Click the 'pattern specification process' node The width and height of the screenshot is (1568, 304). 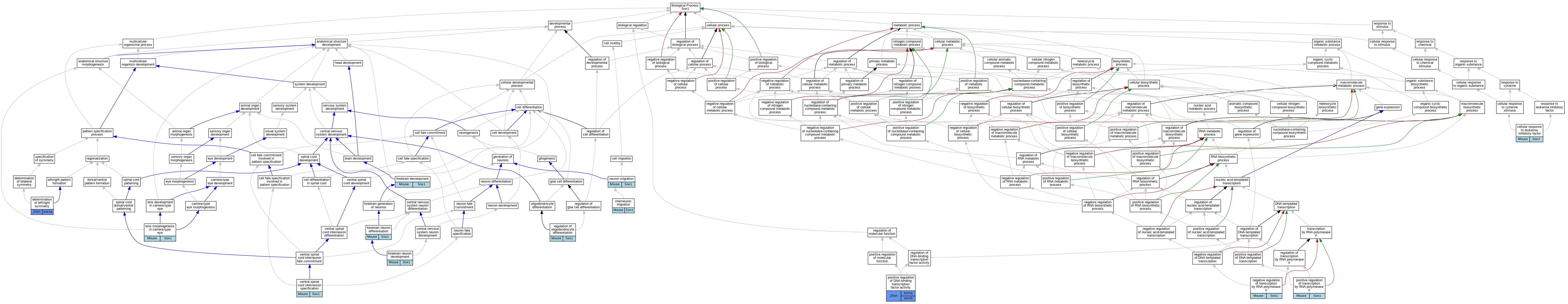coord(97,132)
